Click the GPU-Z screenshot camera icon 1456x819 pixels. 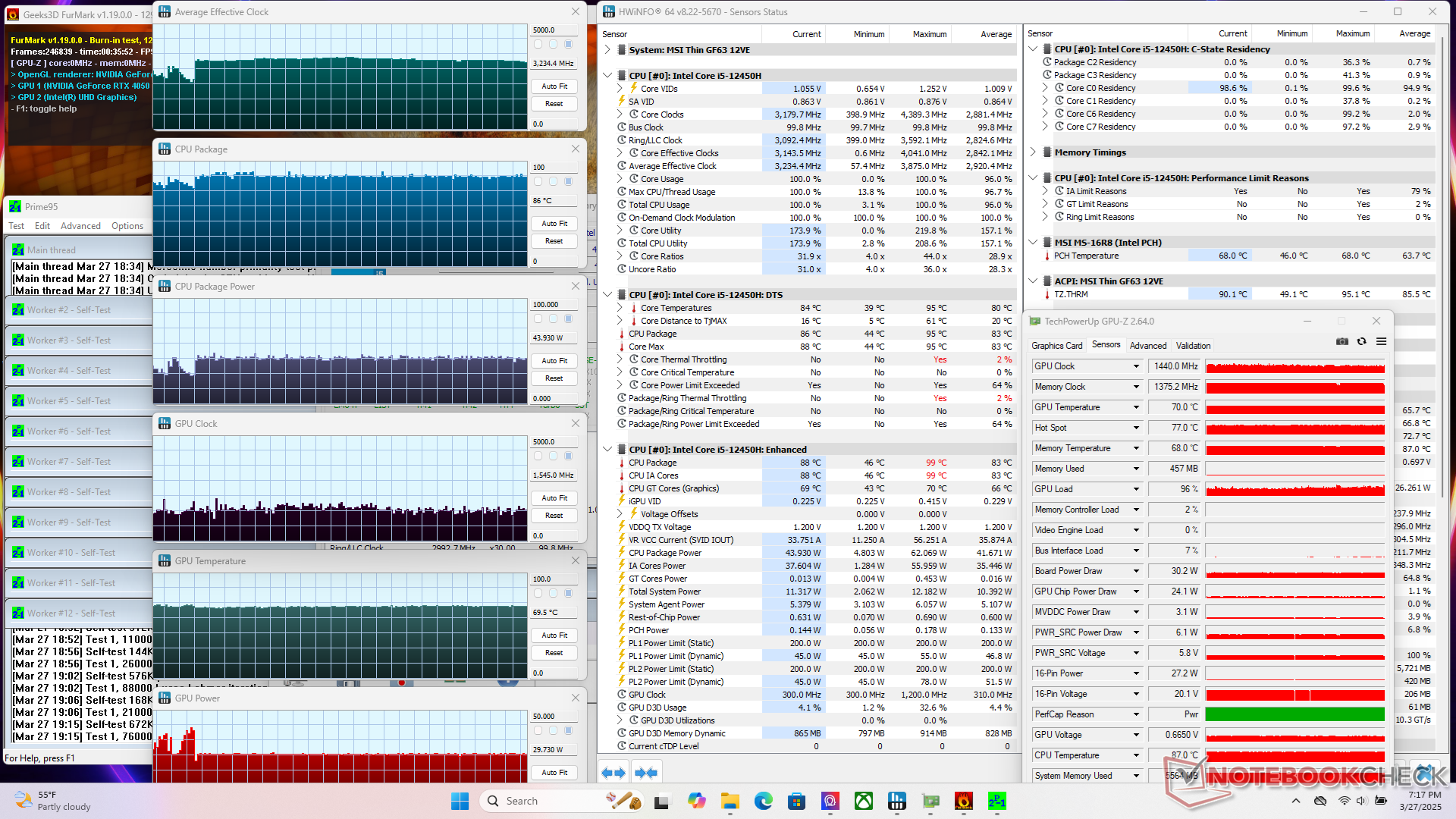point(1342,342)
